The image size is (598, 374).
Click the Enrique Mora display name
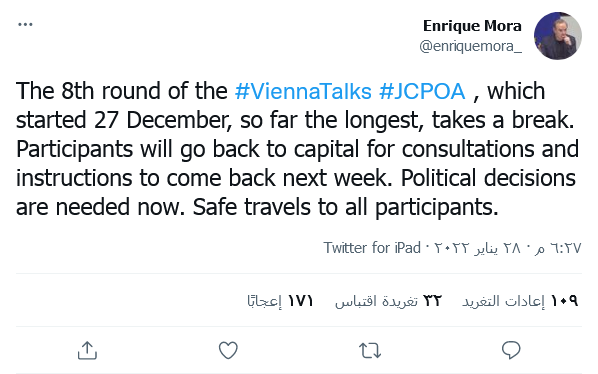point(472,26)
